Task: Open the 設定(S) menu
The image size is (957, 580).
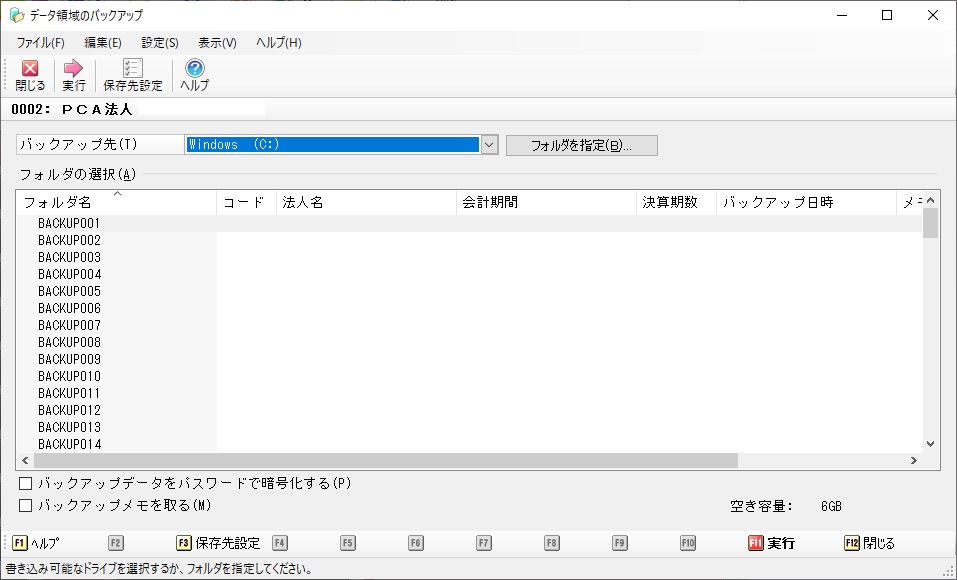Action: [x=160, y=43]
